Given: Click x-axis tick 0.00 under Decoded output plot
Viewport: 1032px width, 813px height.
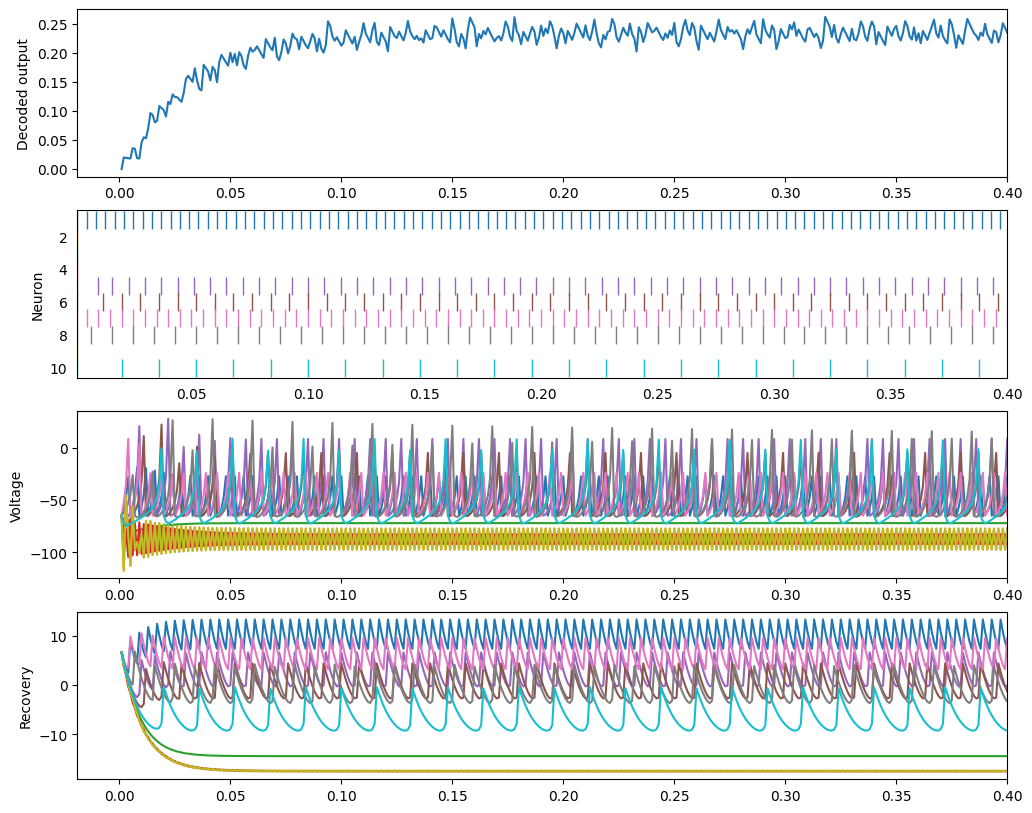Looking at the screenshot, I should tap(120, 194).
